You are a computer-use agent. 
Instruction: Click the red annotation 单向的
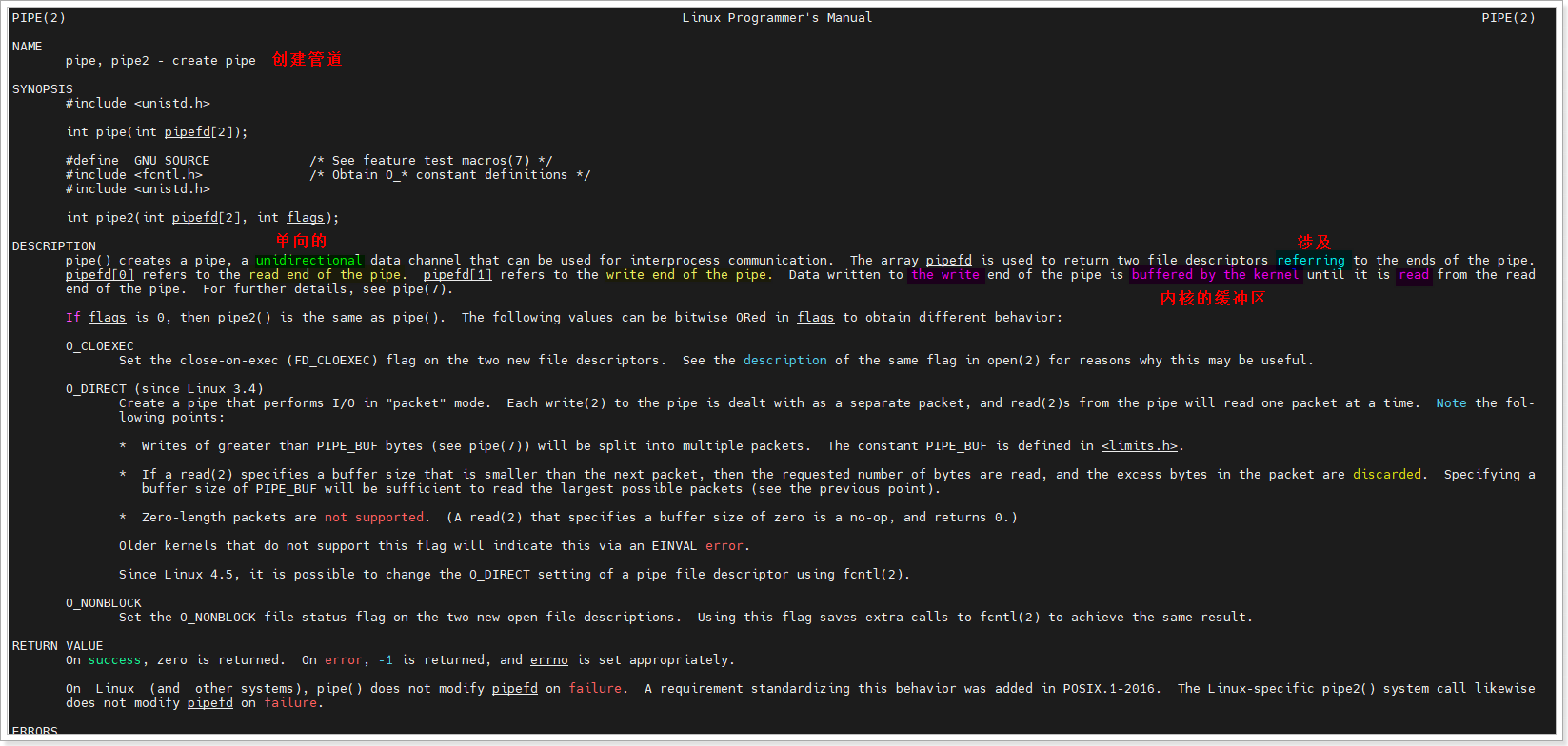(x=301, y=241)
